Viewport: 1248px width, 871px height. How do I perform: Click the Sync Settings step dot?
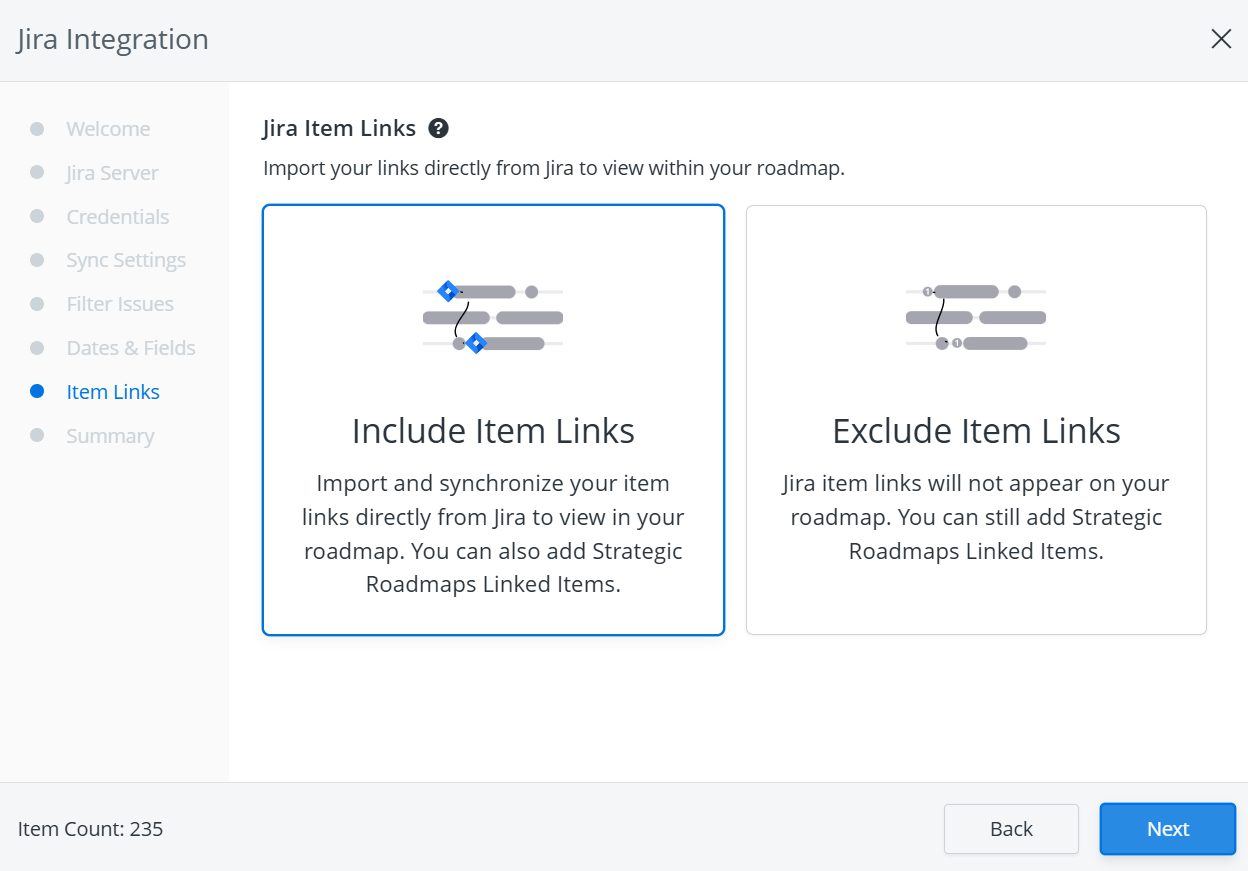click(38, 260)
